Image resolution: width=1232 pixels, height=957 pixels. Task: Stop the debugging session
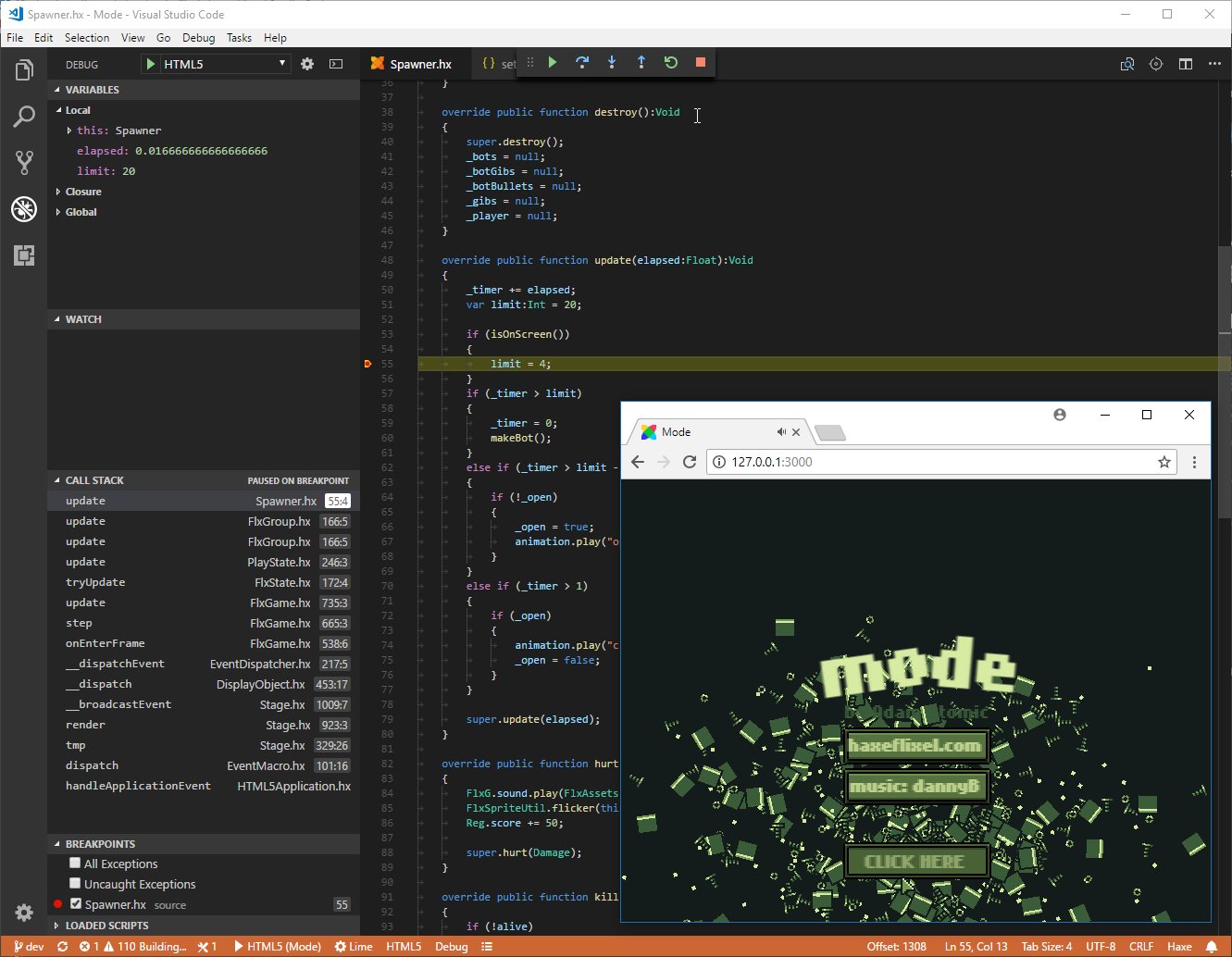[x=701, y=62]
